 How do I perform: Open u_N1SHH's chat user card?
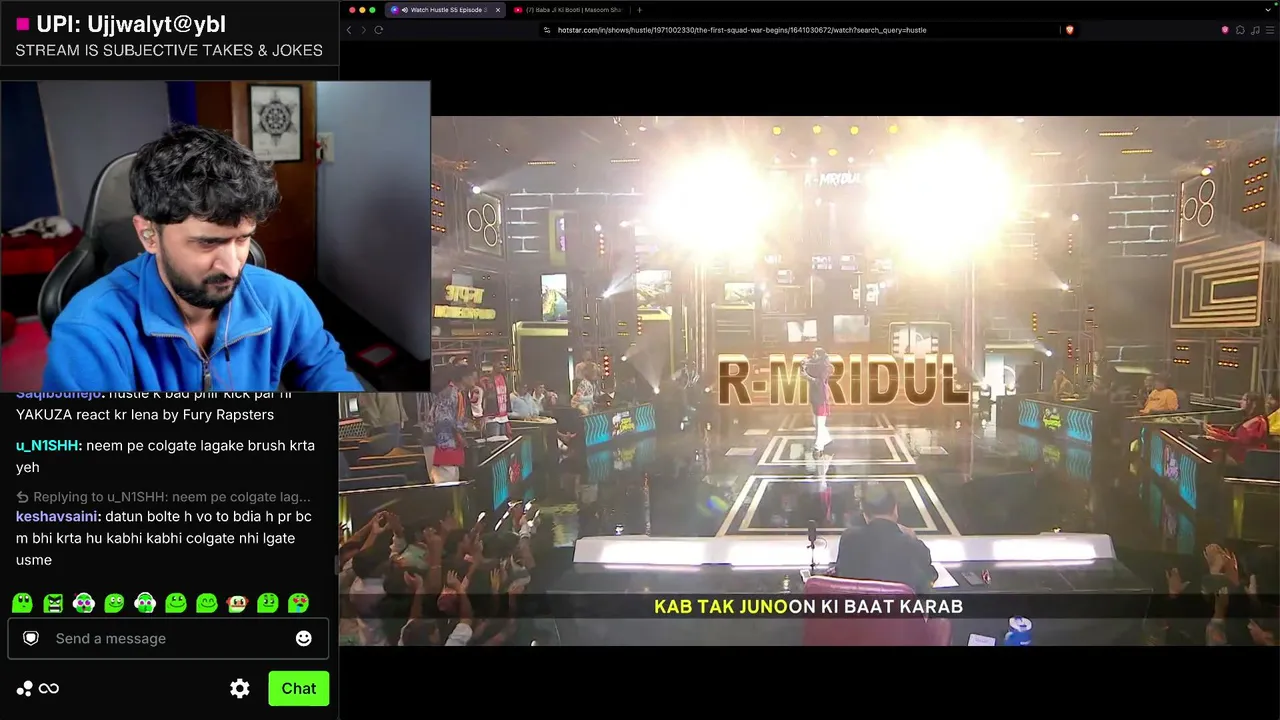coord(48,445)
